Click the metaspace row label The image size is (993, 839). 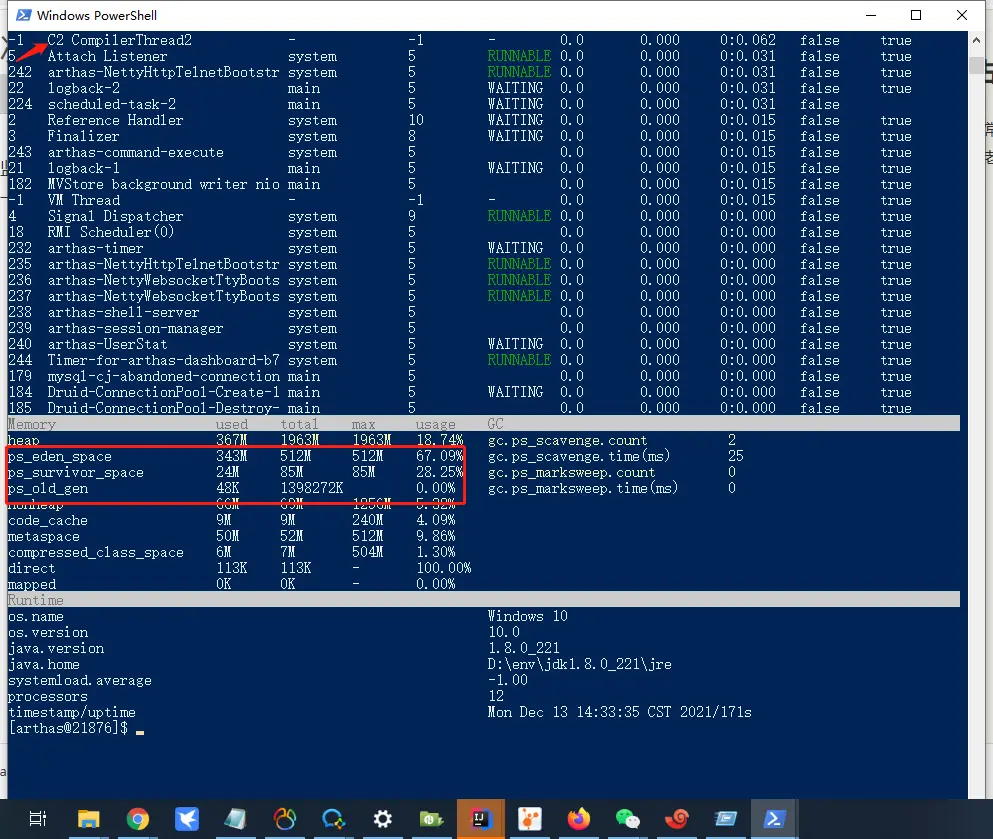[44, 536]
